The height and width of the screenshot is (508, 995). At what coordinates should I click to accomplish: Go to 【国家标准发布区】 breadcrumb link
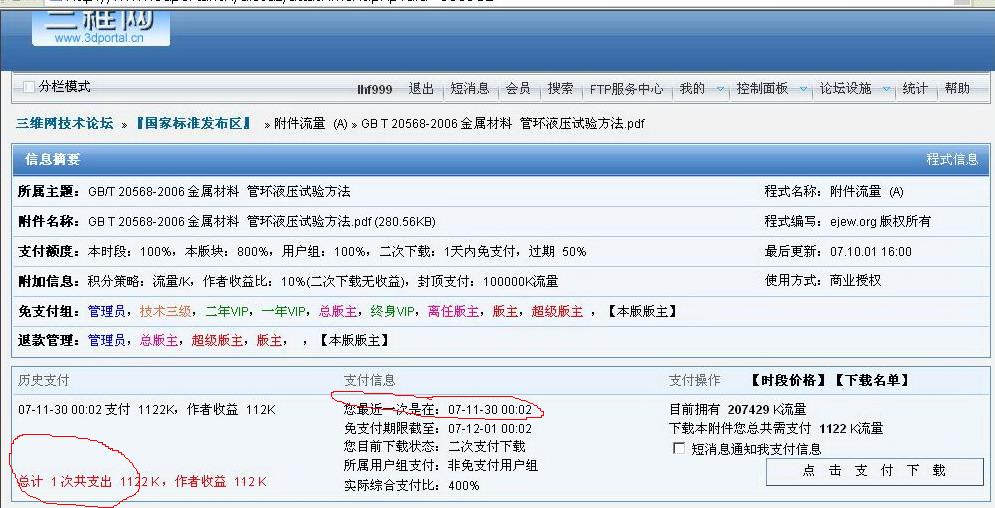point(194,123)
